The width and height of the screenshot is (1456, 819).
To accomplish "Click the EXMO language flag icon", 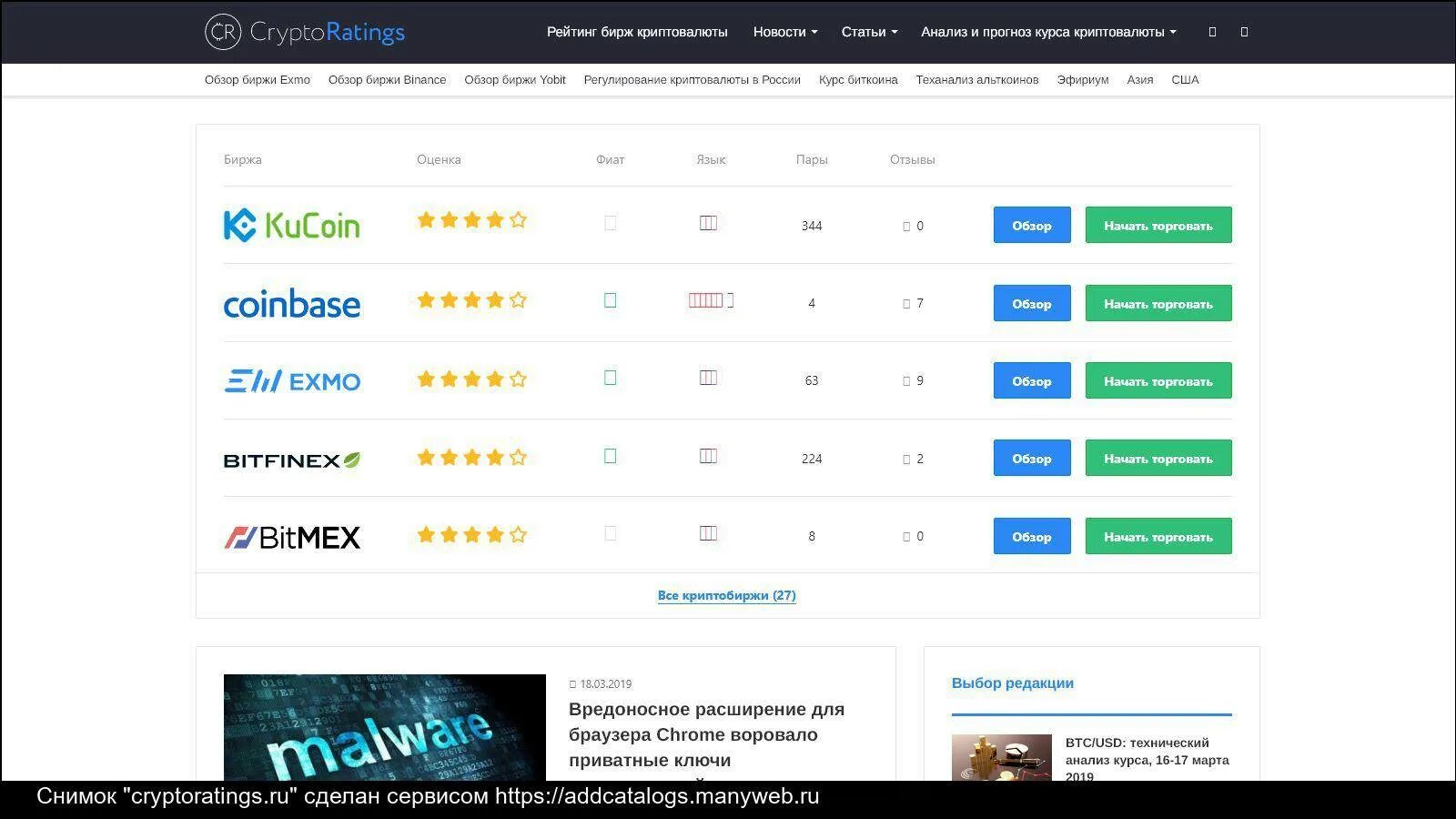I will click(708, 378).
